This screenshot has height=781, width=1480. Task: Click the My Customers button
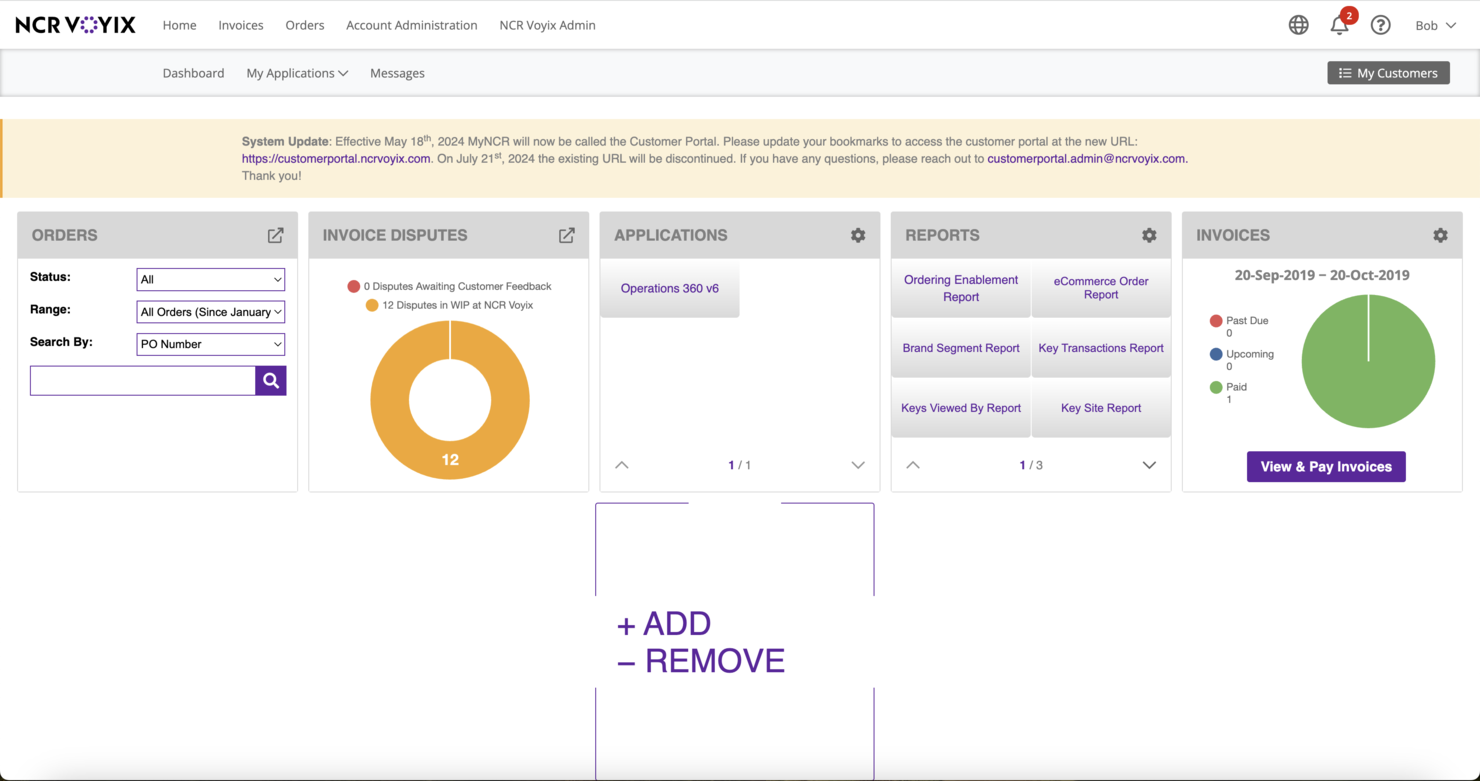pos(1388,73)
